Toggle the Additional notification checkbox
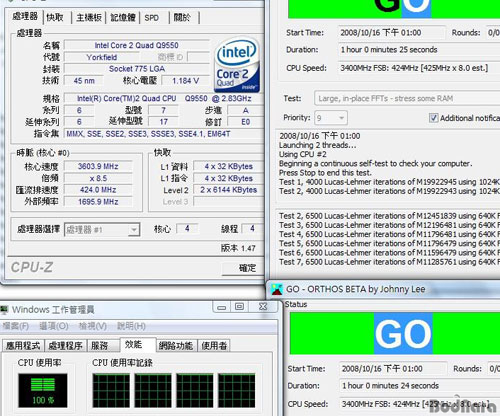This screenshot has width=500, height=416. tap(433, 118)
